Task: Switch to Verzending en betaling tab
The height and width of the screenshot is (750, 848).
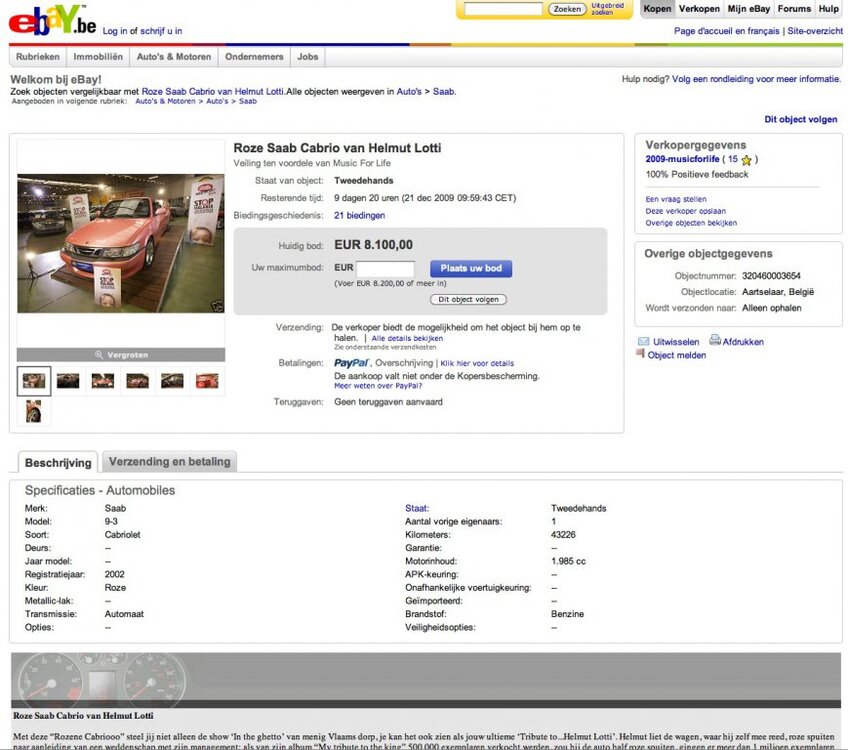Action: [x=169, y=461]
